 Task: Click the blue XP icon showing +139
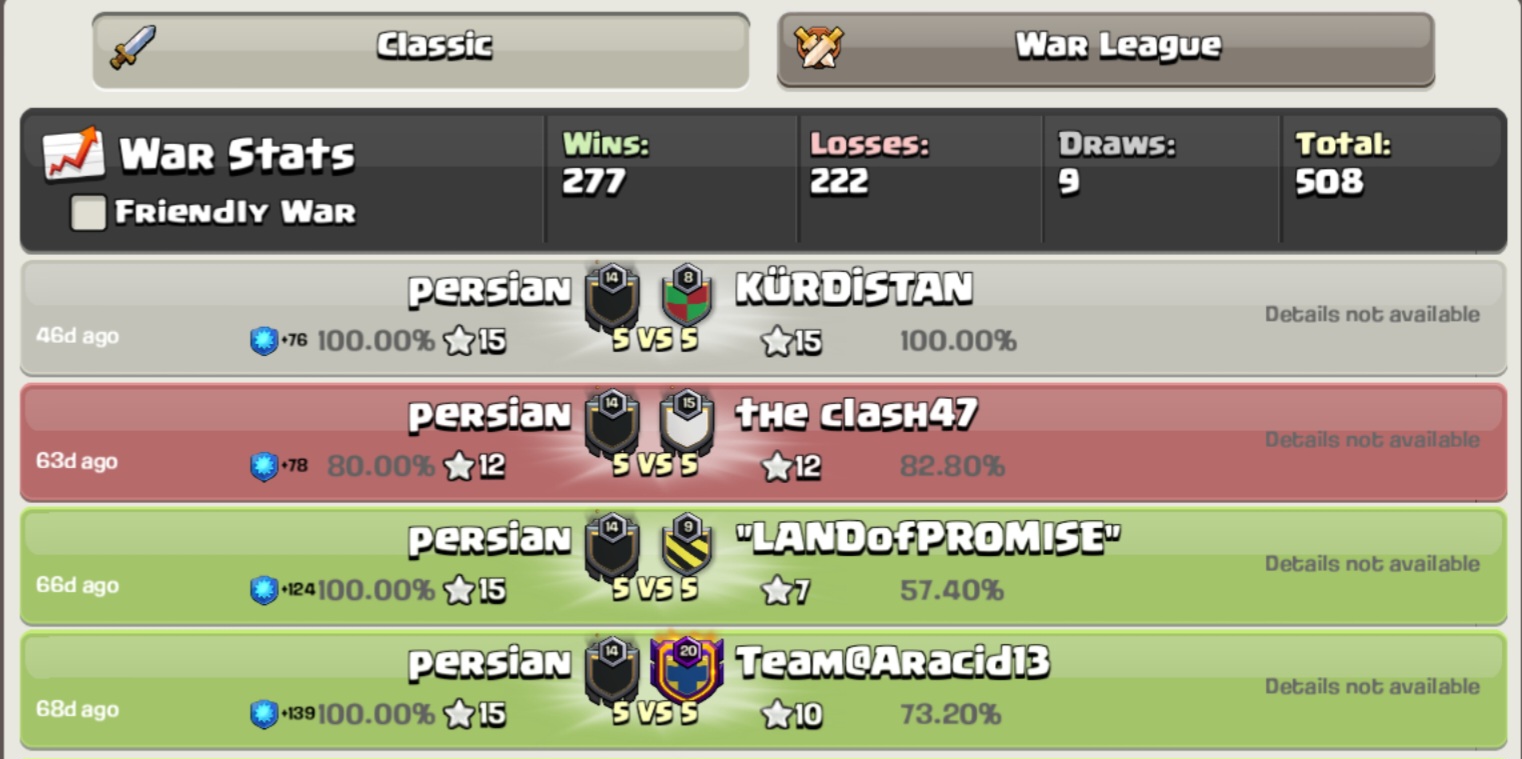pos(264,714)
